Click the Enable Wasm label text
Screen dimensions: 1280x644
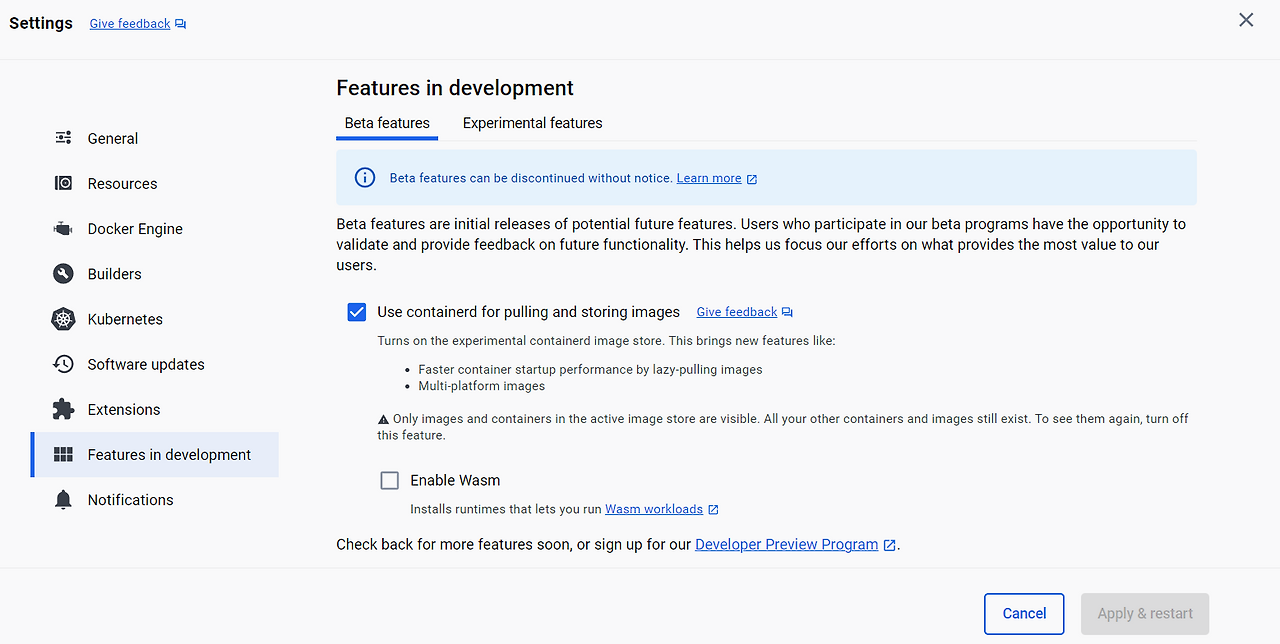point(455,480)
